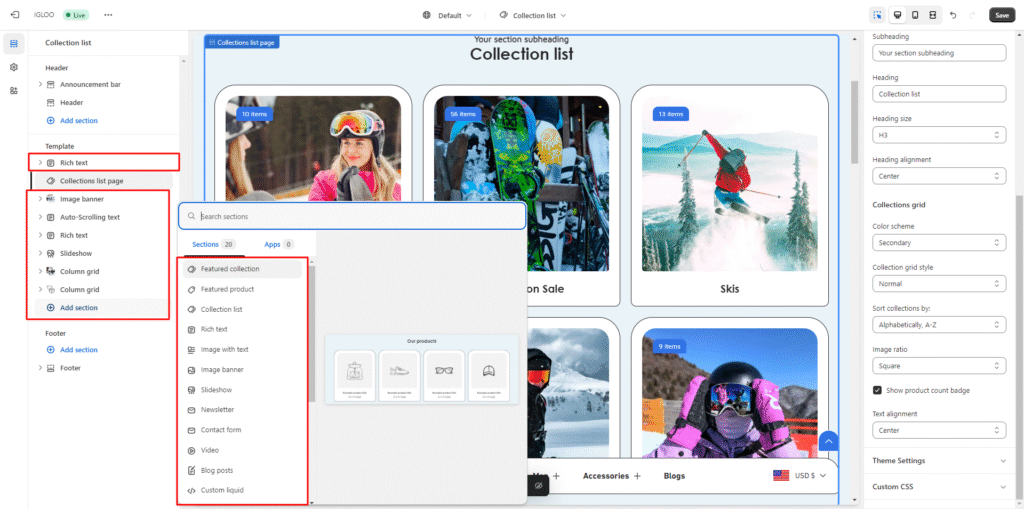Switch to desktop preview icon
Image resolution: width=1024 pixels, height=509 pixels.
(896, 15)
